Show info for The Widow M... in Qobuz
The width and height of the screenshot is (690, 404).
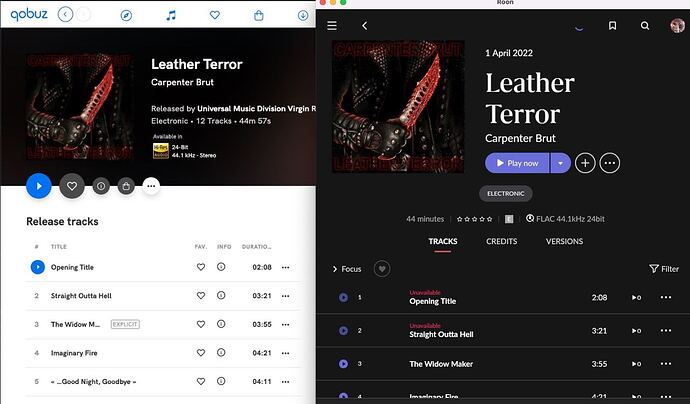coord(221,324)
